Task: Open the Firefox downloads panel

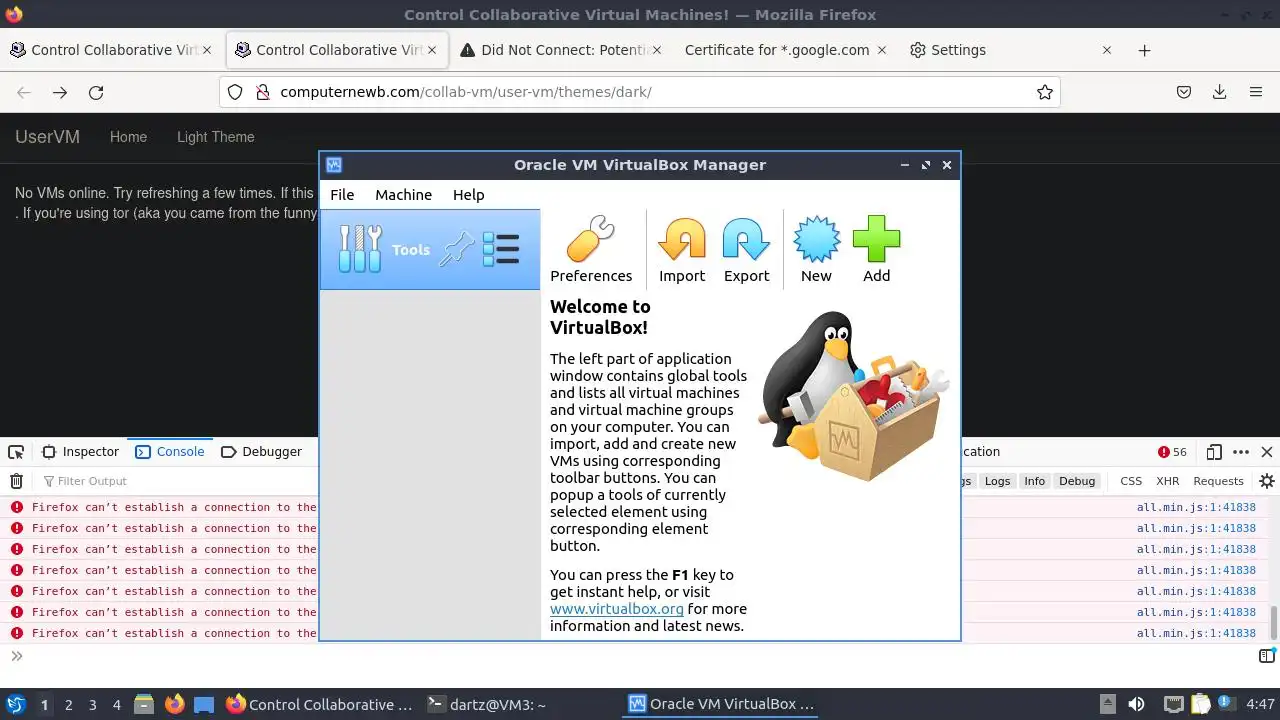Action: click(x=1220, y=92)
